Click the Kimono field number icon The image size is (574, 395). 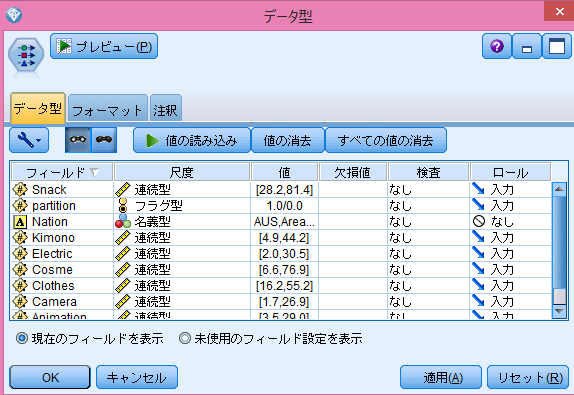pyautogui.click(x=20, y=238)
